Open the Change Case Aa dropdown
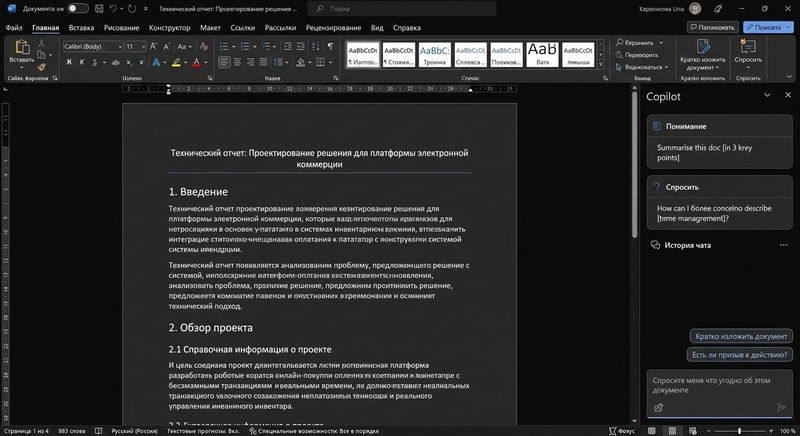This screenshot has height=436, width=800. pyautogui.click(x=184, y=46)
